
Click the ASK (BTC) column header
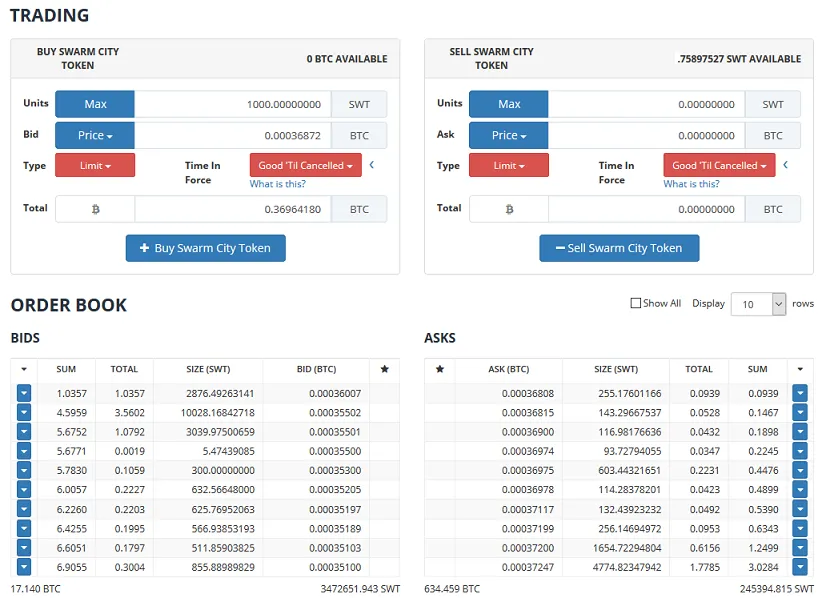(x=508, y=369)
